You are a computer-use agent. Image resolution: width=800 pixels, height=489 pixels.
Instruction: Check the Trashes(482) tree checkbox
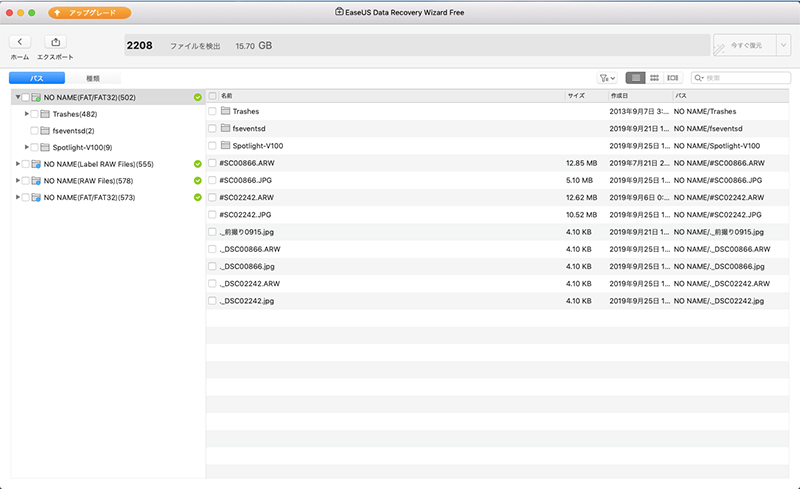(35, 114)
